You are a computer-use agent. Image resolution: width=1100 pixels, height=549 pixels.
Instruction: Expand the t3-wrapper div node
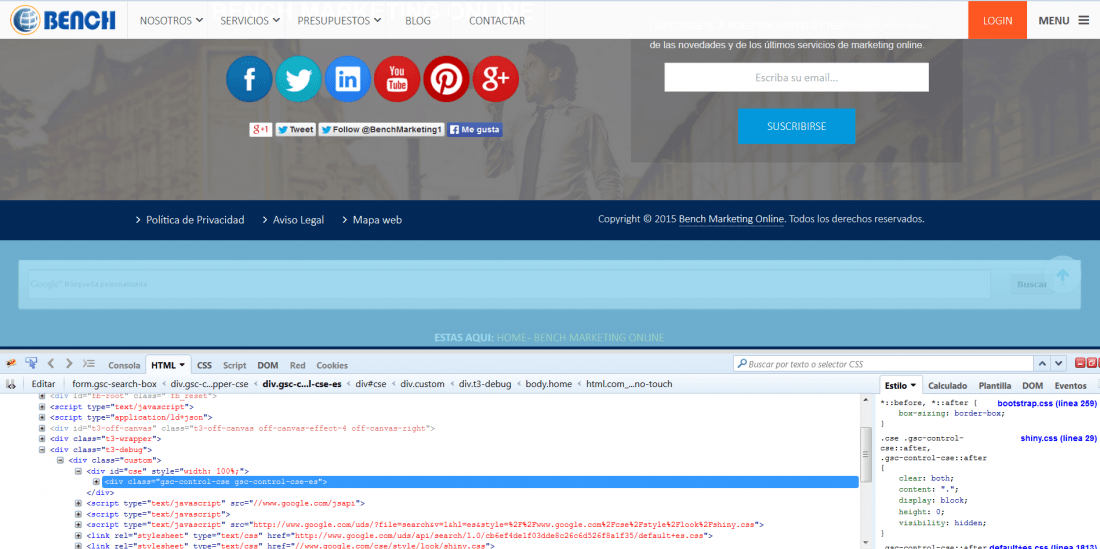[x=42, y=439]
